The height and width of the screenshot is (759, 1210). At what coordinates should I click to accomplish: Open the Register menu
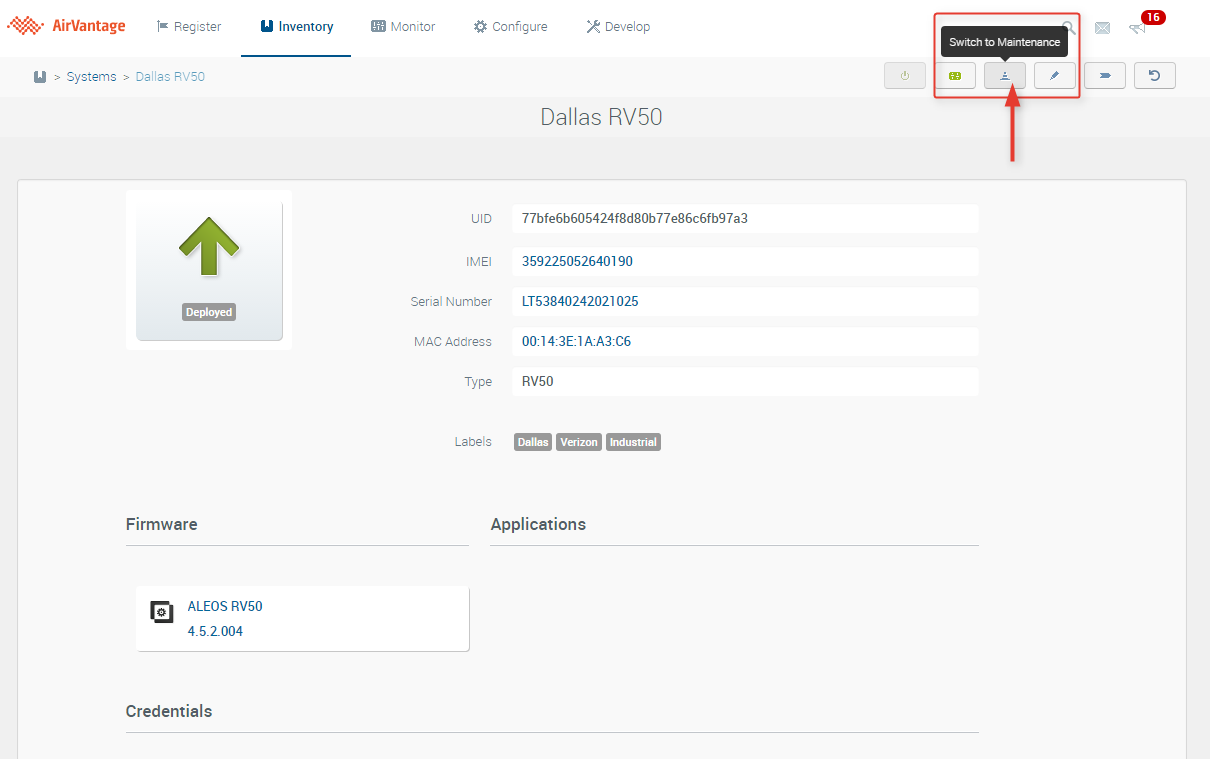(190, 27)
